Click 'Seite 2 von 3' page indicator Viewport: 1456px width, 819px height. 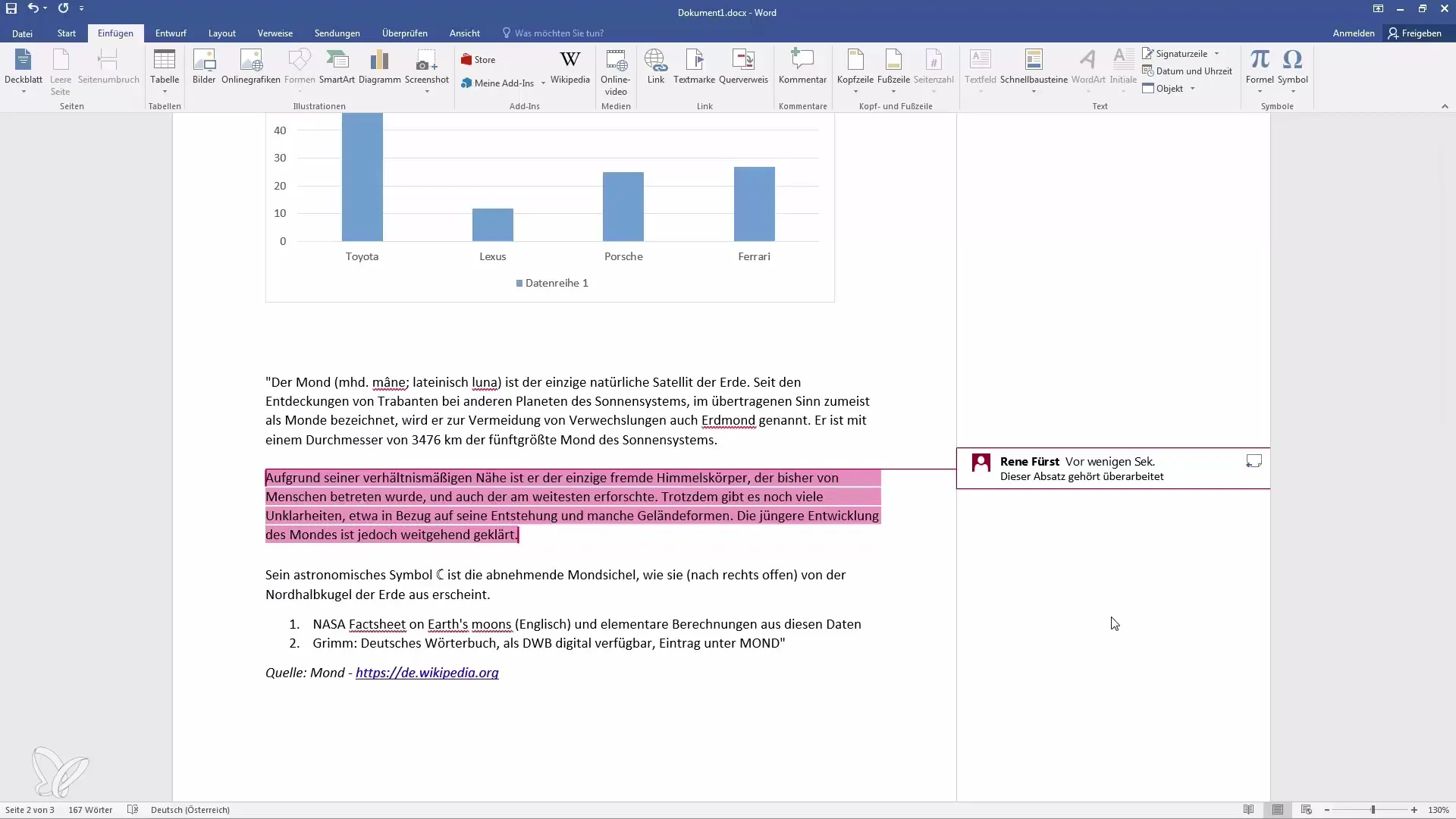click(30, 810)
